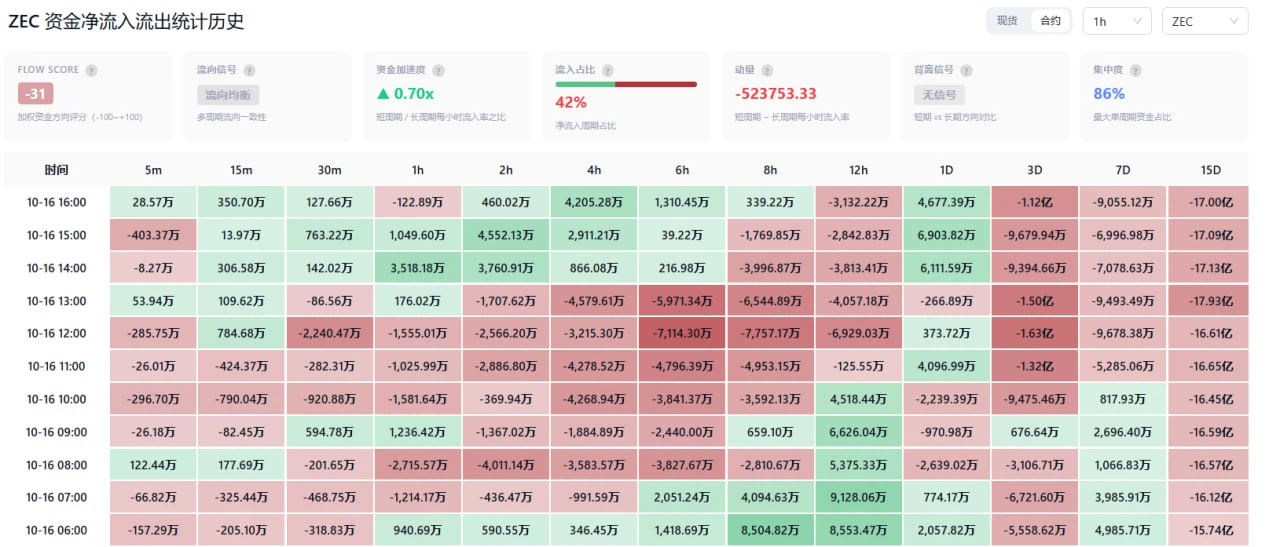Screen dimensions: 1280x547
Task: Click the 86% concentration value
Action: 1109,94
